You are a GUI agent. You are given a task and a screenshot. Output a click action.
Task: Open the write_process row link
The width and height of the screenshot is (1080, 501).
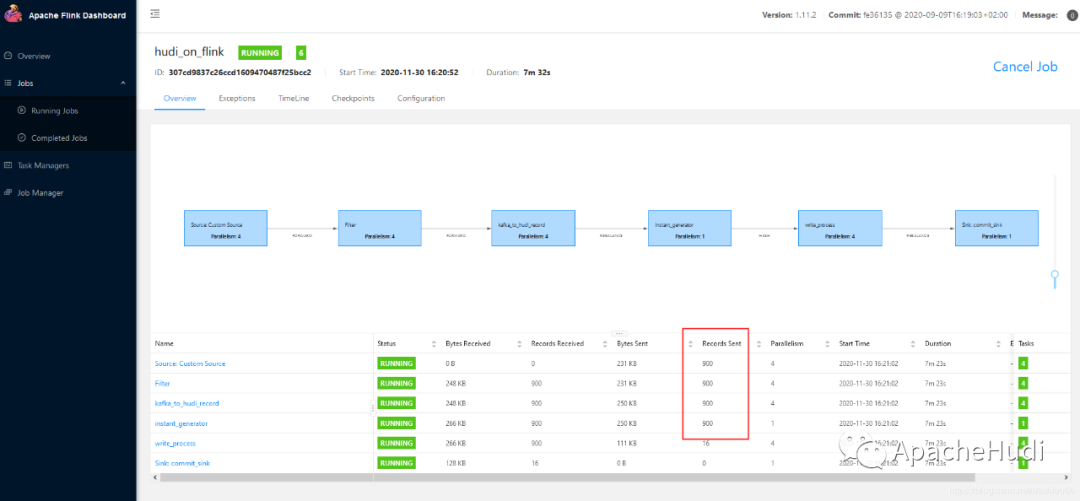(x=175, y=443)
